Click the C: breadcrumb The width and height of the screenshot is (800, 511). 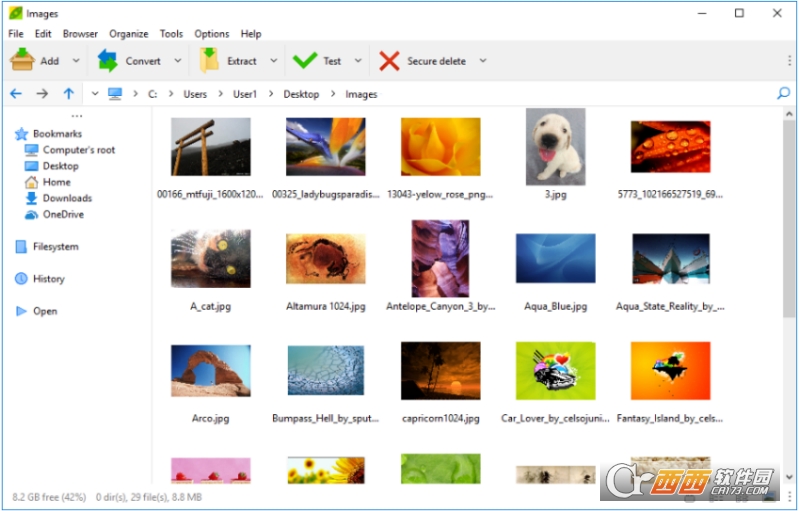coord(152,94)
